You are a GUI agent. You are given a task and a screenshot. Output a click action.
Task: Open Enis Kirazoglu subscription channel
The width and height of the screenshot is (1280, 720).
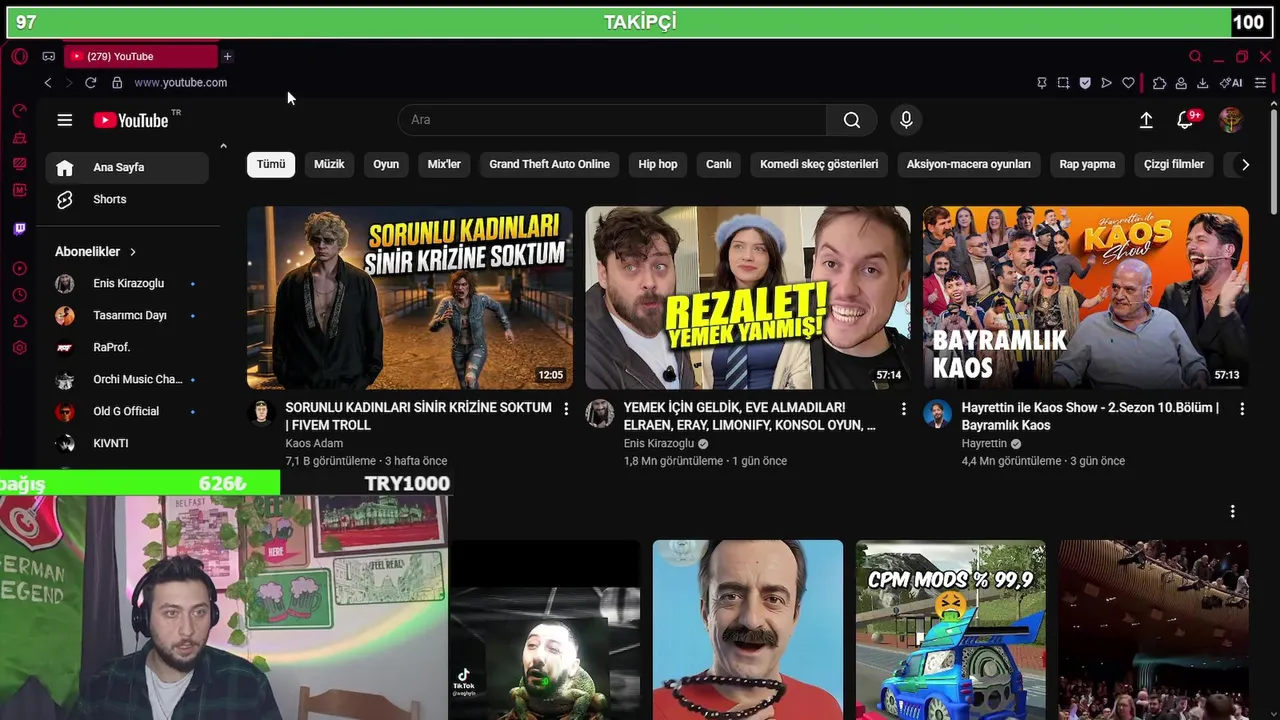pyautogui.click(x=127, y=284)
